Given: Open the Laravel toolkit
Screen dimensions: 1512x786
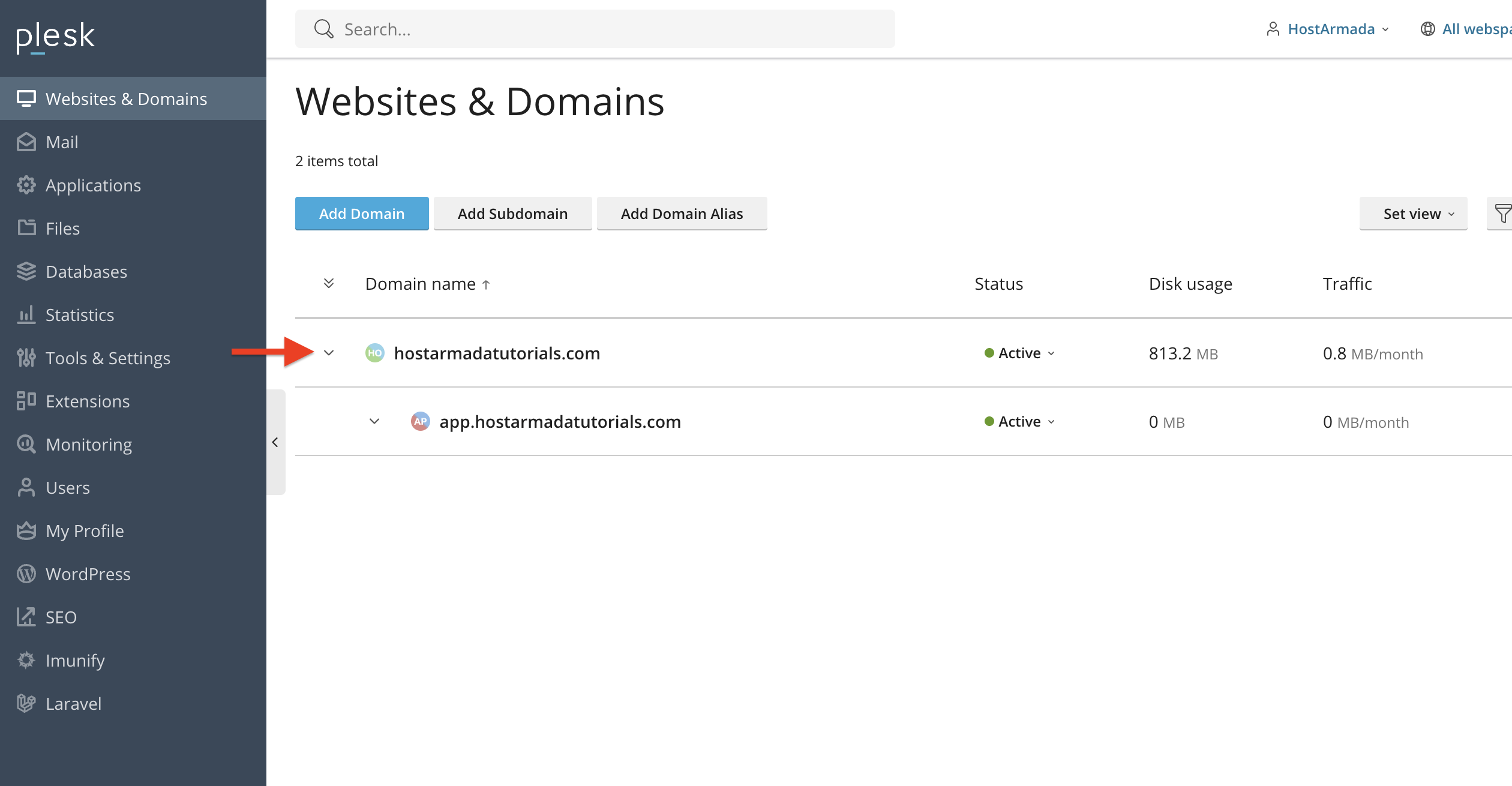Looking at the screenshot, I should pyautogui.click(x=73, y=703).
